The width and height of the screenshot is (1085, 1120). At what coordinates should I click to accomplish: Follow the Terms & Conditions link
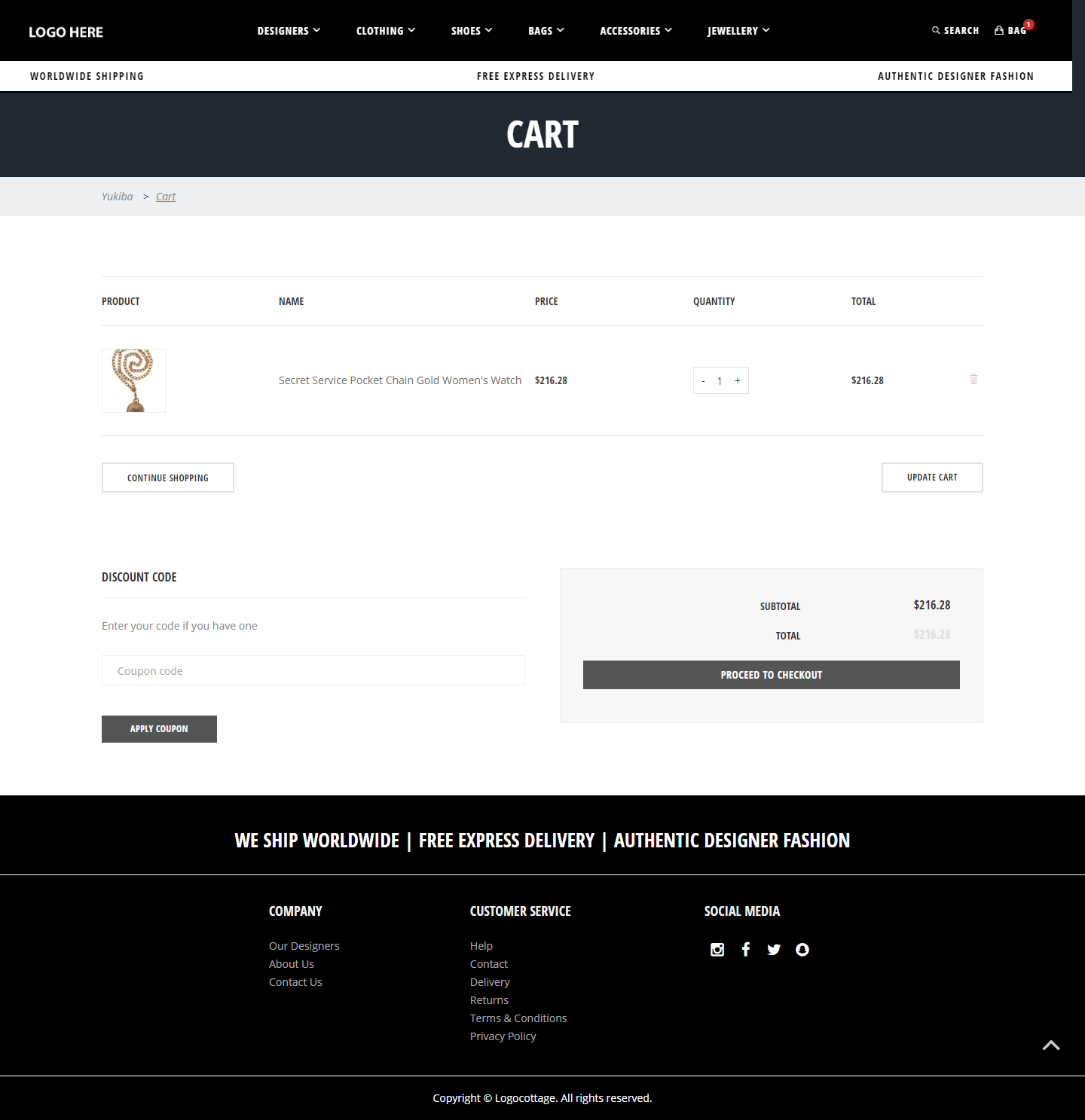click(x=518, y=1018)
